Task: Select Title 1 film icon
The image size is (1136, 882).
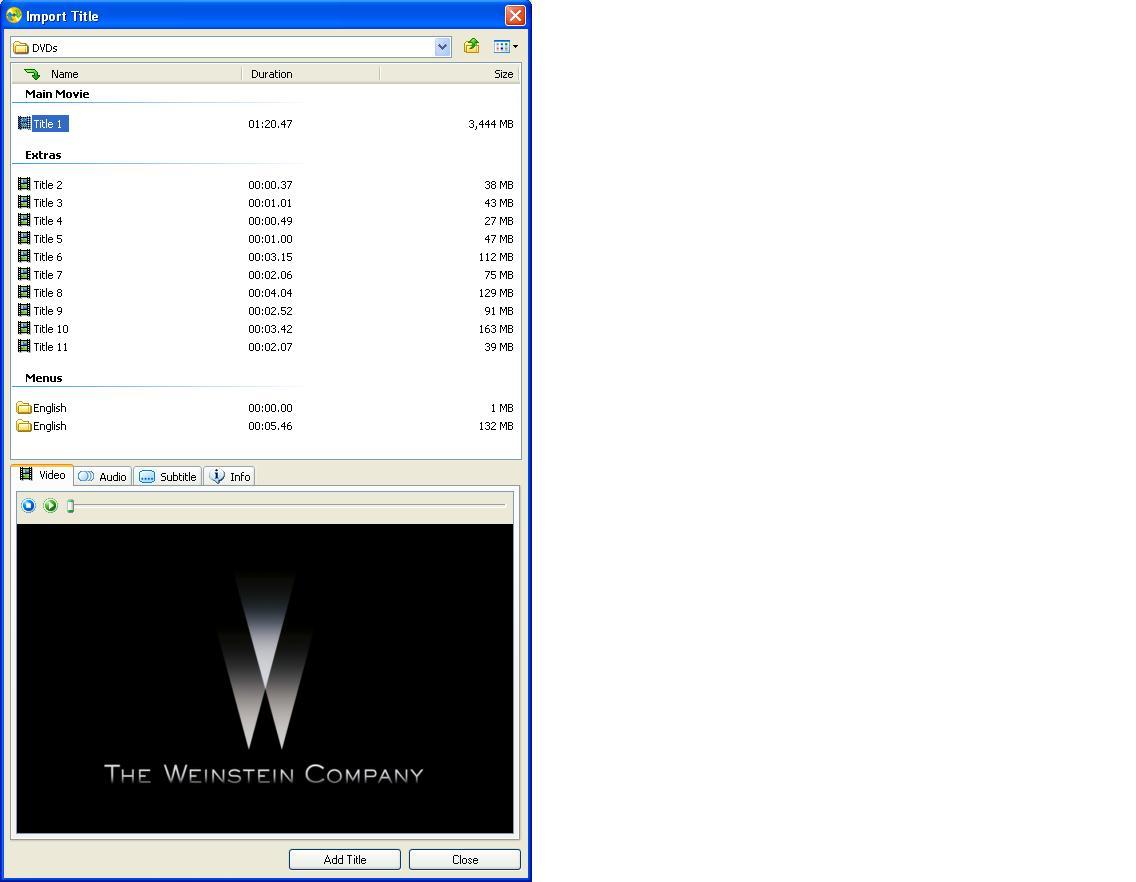Action: point(24,123)
